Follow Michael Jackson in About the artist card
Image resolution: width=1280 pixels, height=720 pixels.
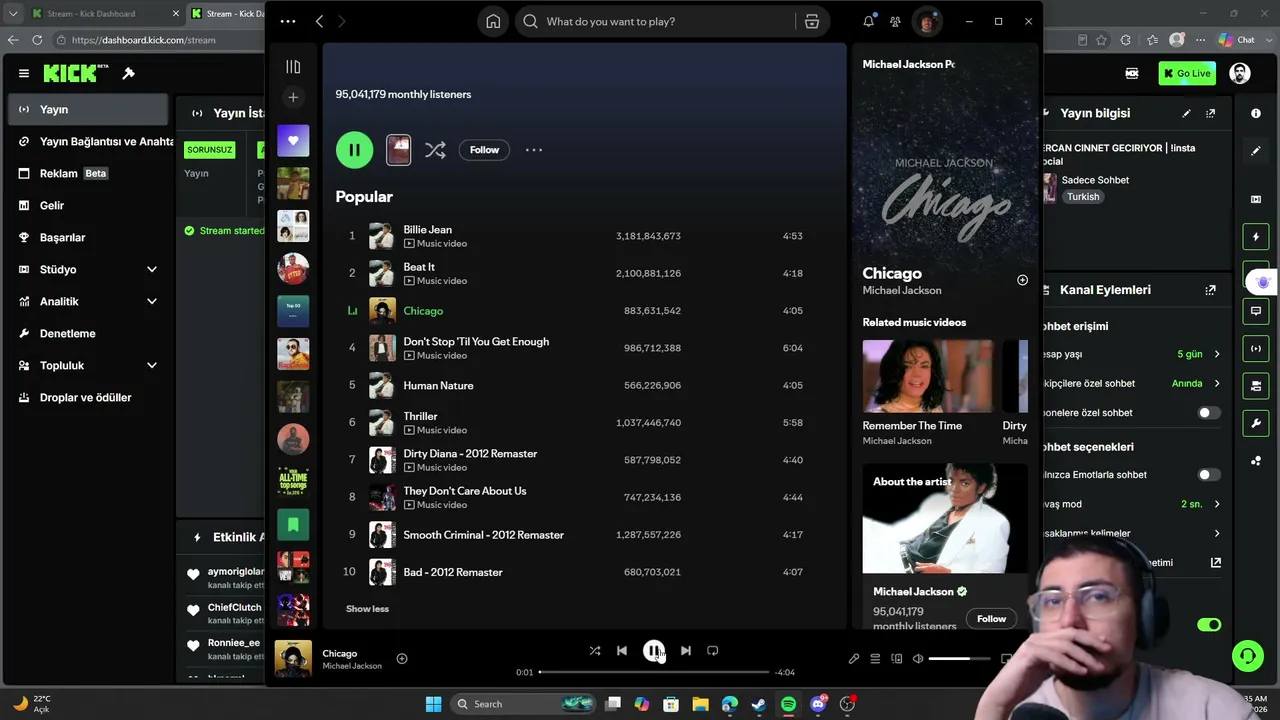(991, 619)
